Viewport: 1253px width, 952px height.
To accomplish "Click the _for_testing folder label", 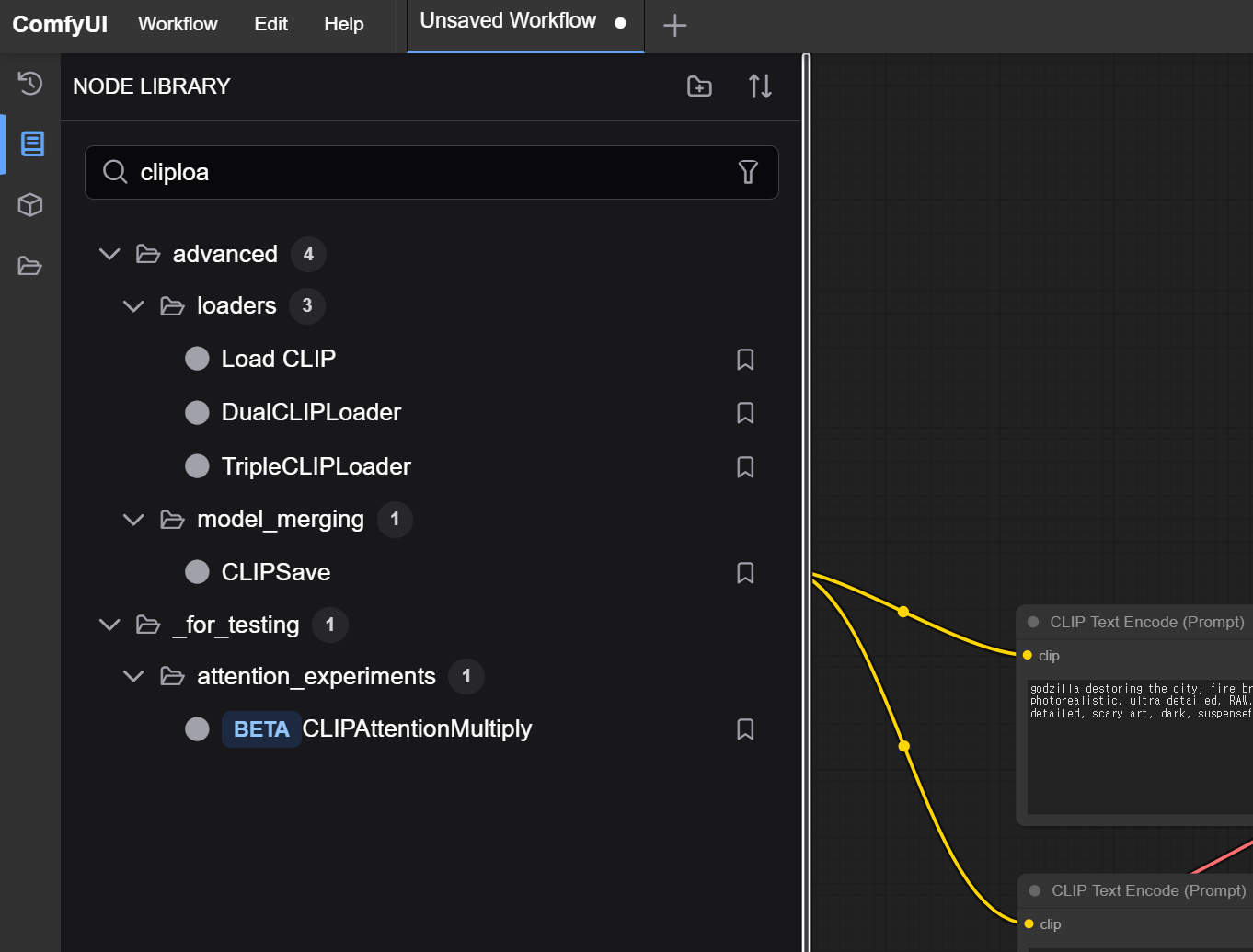I will point(236,625).
